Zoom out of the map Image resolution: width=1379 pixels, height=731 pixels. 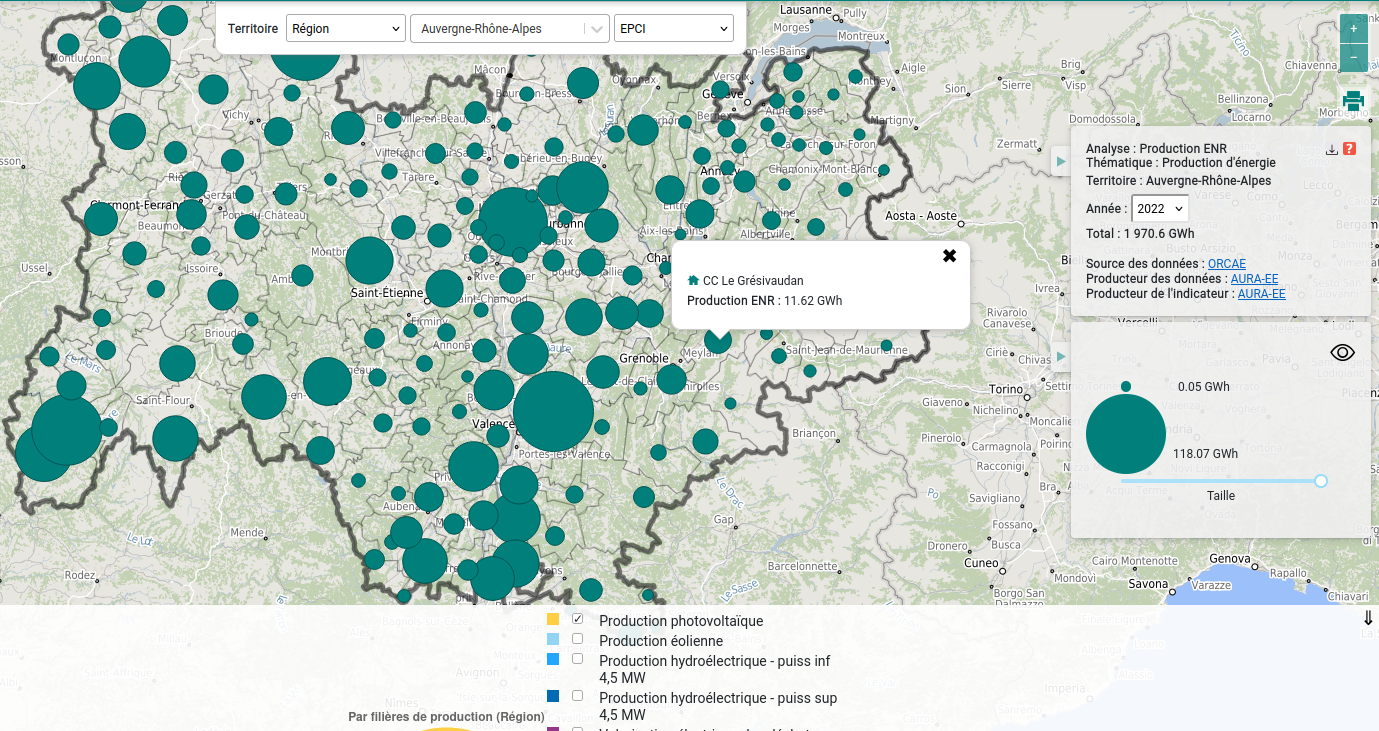tap(1353, 58)
